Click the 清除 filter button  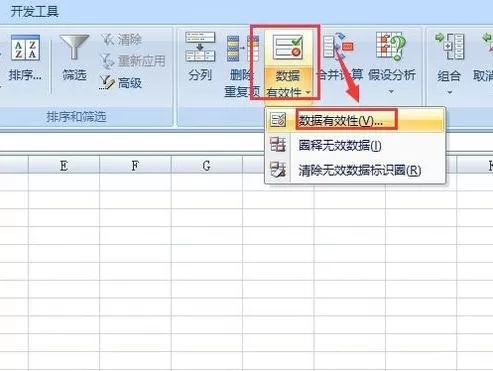(x=122, y=40)
